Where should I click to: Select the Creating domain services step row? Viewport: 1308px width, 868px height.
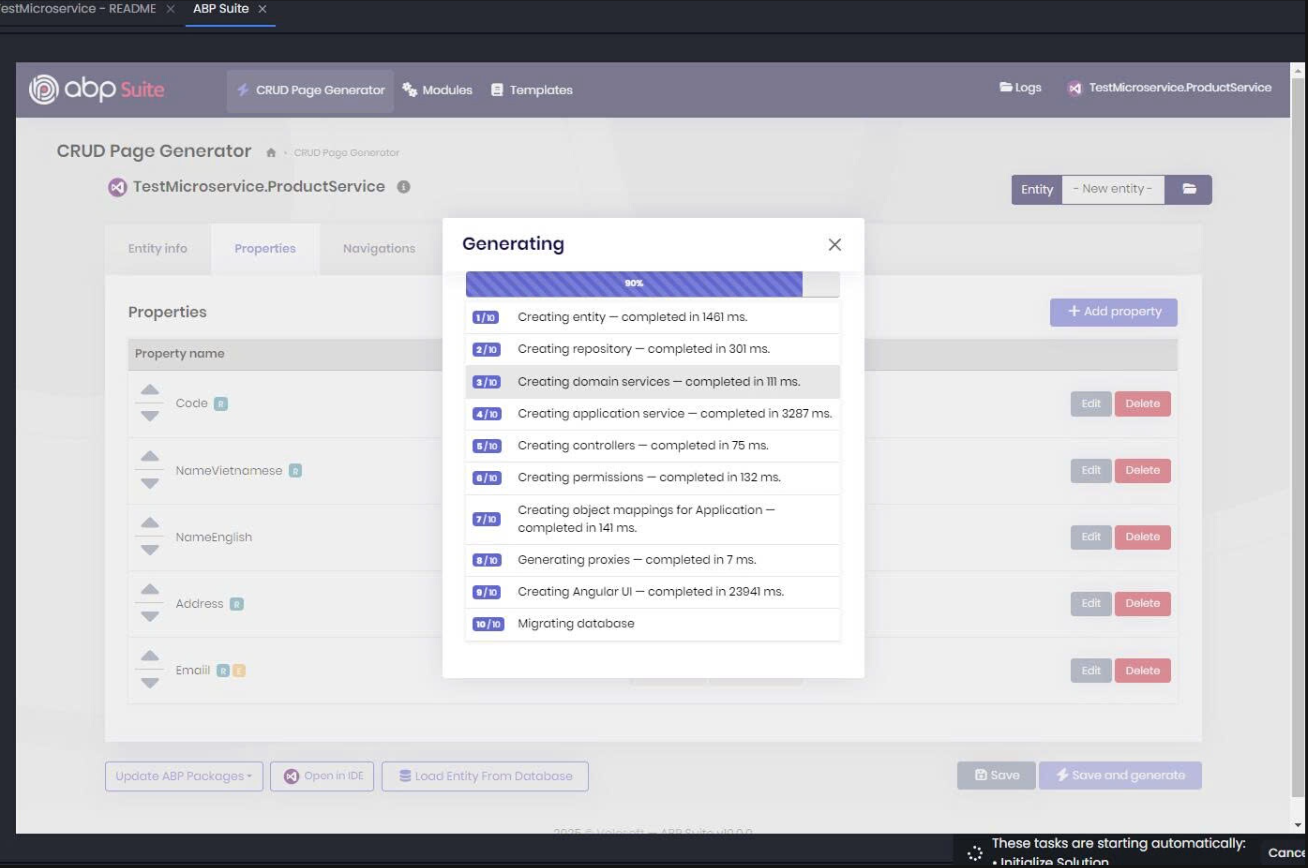(652, 382)
